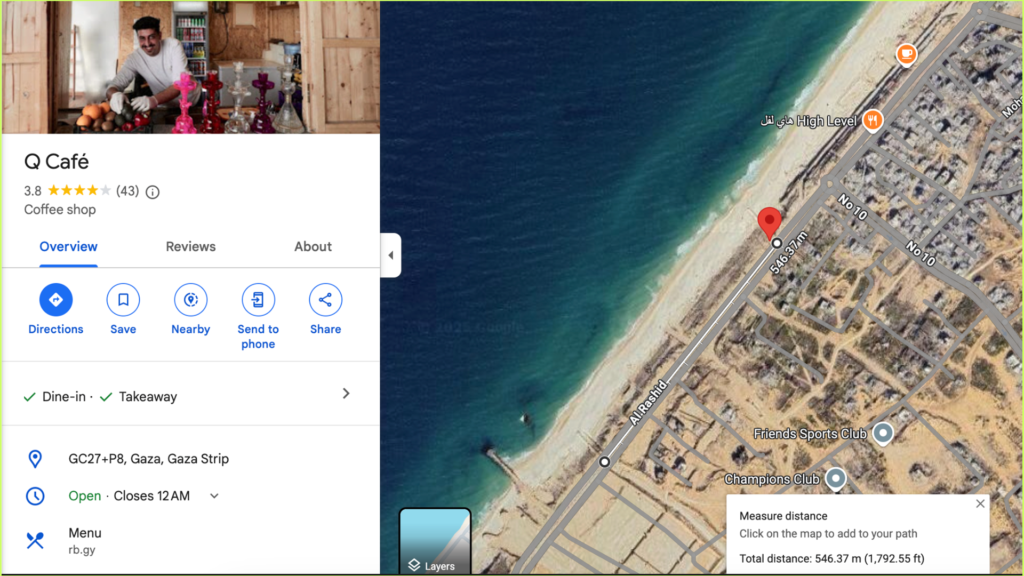Select the orange coffee cup map marker
Viewport: 1024px width, 576px height.
tap(906, 54)
